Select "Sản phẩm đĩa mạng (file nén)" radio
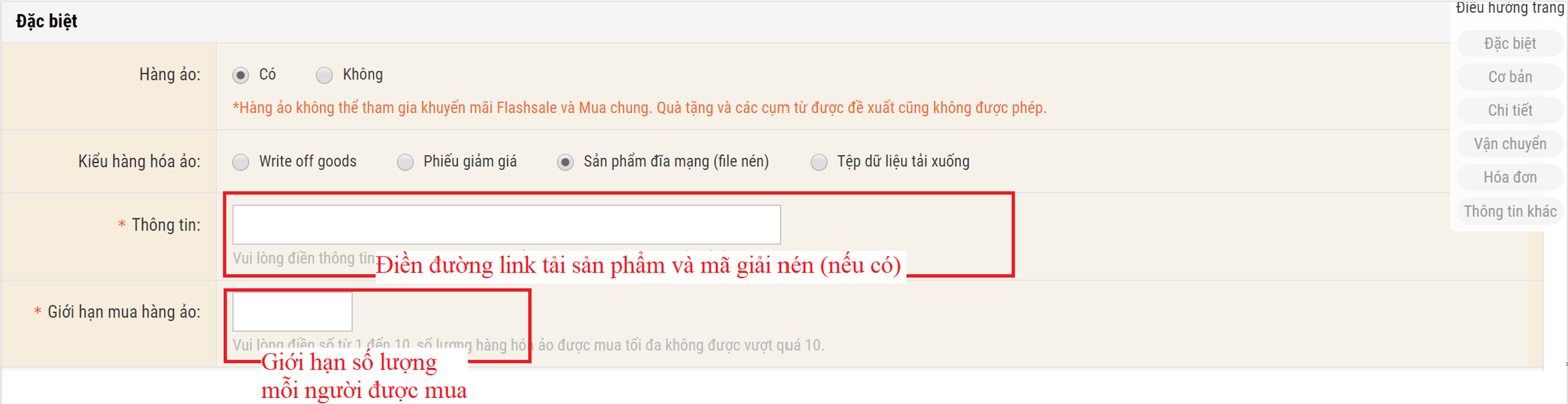The height and width of the screenshot is (404, 1568). click(565, 162)
